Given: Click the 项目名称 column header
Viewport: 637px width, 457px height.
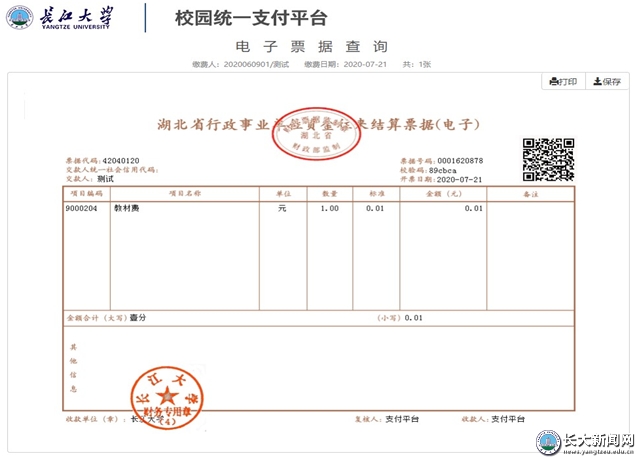Looking at the screenshot, I should (x=185, y=193).
